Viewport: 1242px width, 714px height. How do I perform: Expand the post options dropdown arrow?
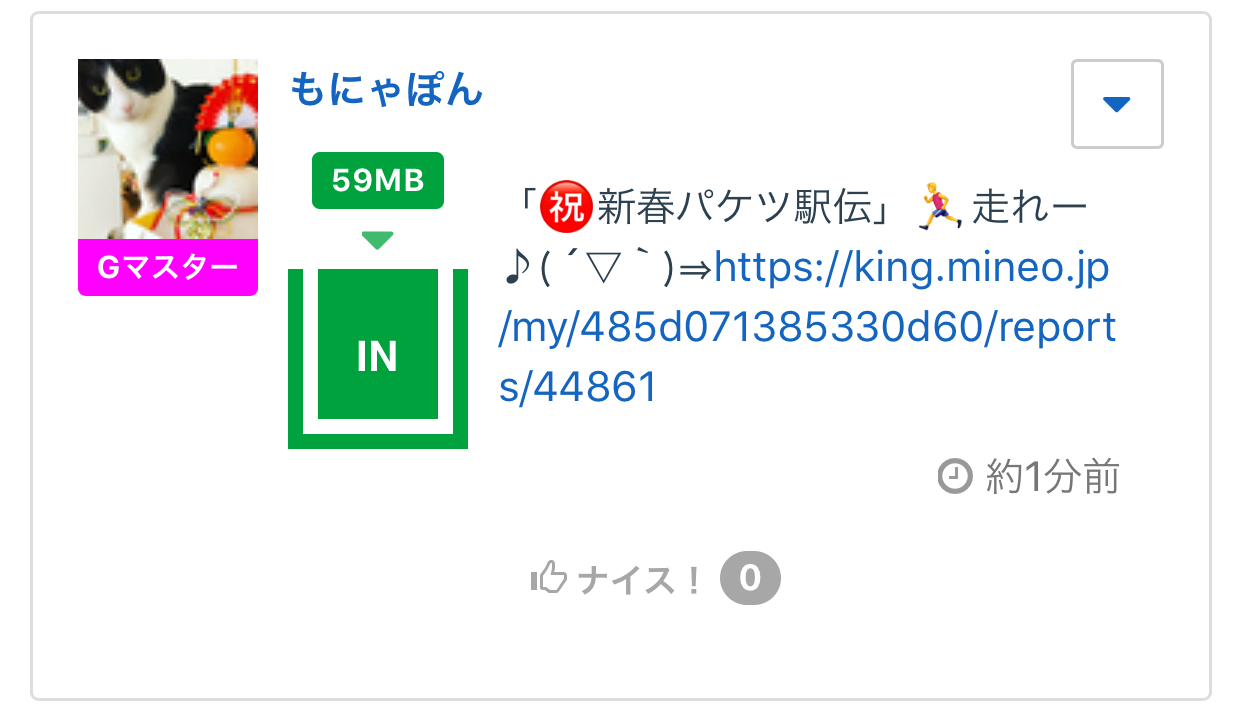(x=1116, y=104)
